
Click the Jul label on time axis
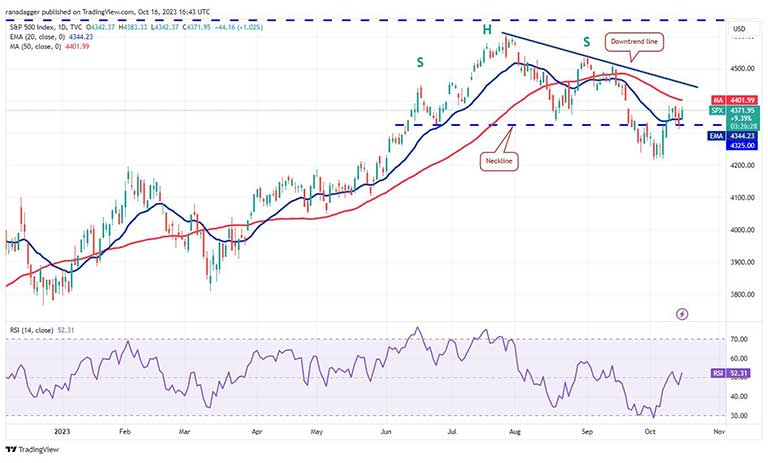click(452, 432)
